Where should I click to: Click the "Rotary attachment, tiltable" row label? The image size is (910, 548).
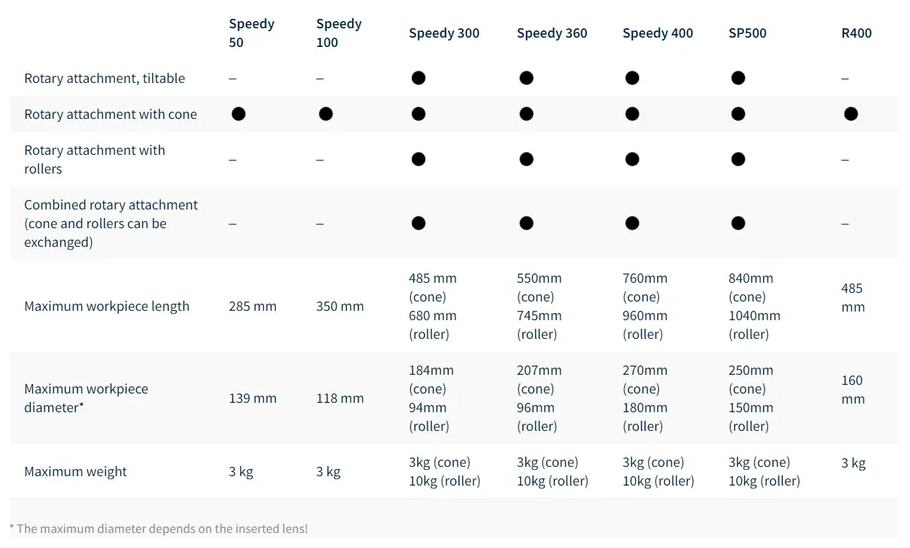(x=105, y=78)
